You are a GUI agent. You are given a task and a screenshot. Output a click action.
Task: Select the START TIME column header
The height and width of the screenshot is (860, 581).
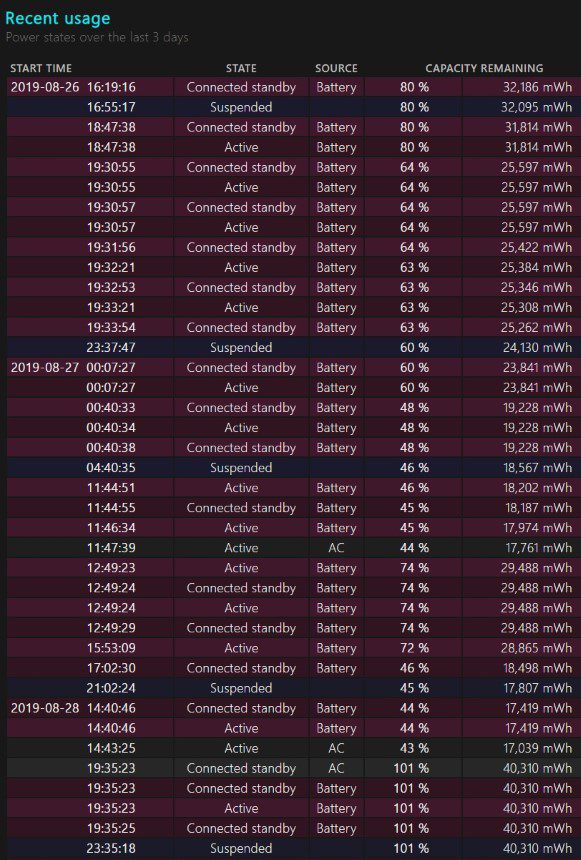coord(41,68)
